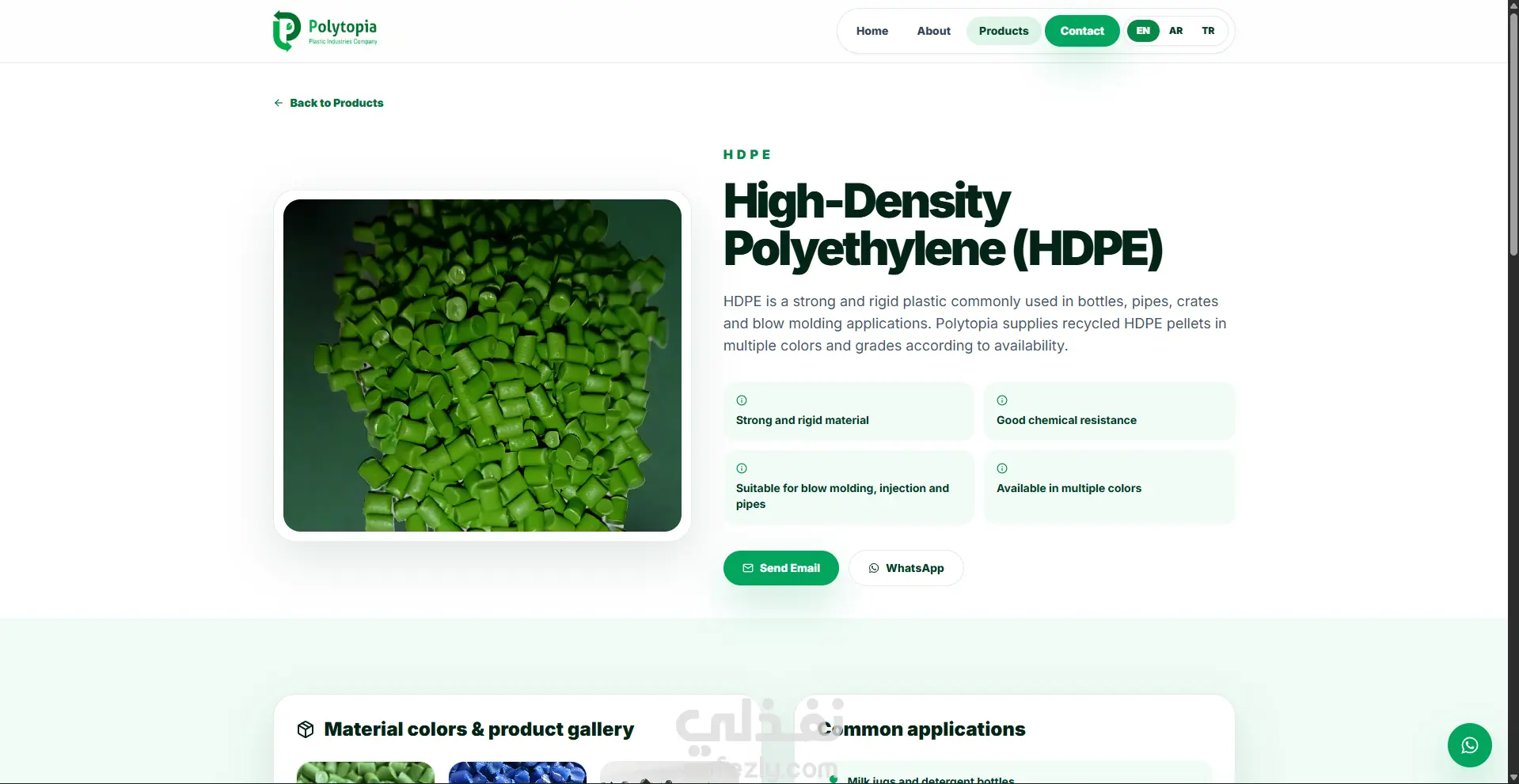Viewport: 1519px width, 784px height.
Task: Open the Contact page
Action: tap(1082, 31)
